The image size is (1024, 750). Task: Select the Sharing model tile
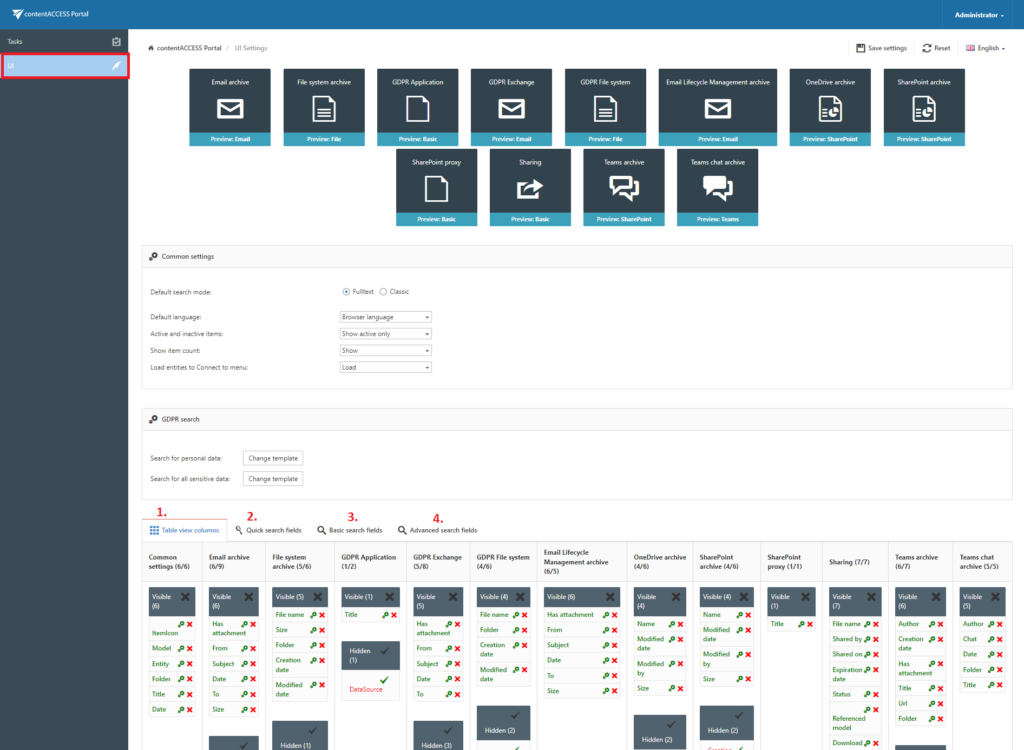coord(530,186)
